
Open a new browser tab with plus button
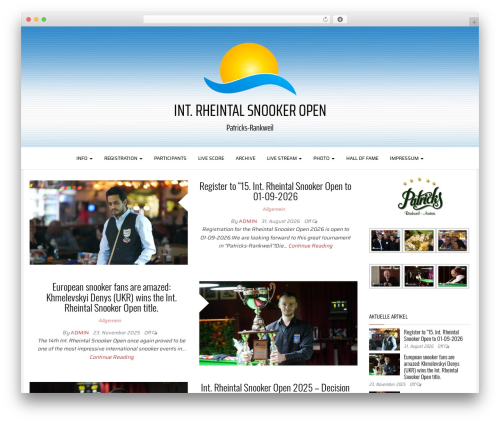(x=474, y=22)
